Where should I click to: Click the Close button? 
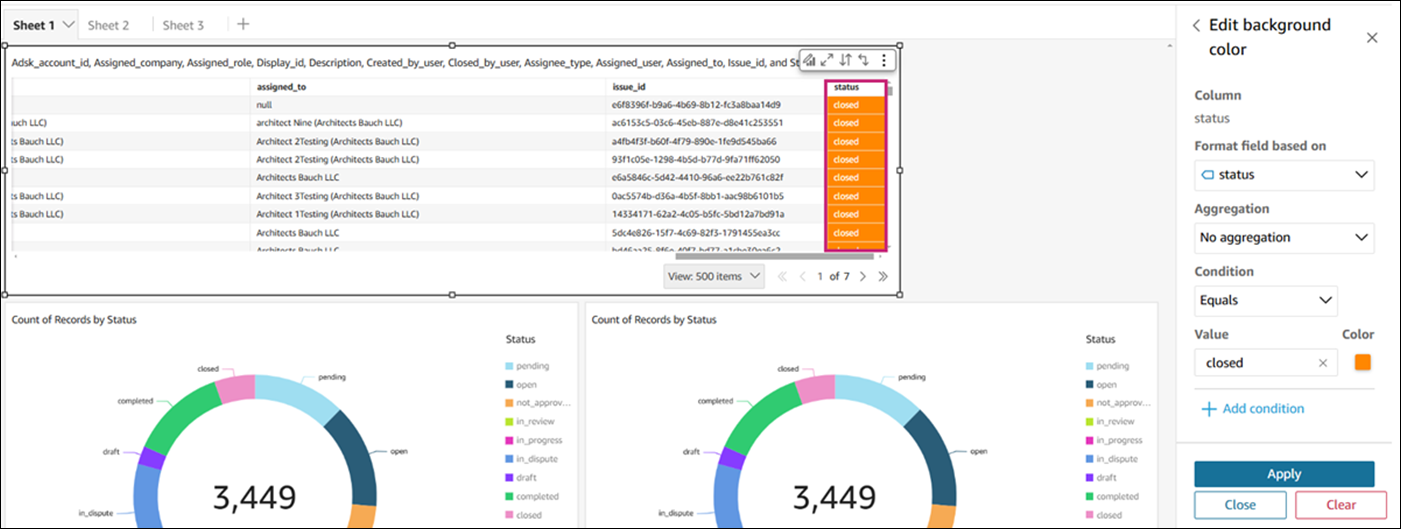[1240, 505]
